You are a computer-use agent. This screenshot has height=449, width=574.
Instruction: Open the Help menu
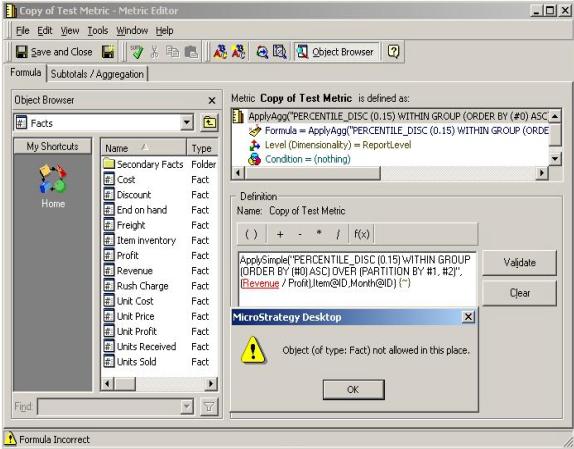(164, 31)
